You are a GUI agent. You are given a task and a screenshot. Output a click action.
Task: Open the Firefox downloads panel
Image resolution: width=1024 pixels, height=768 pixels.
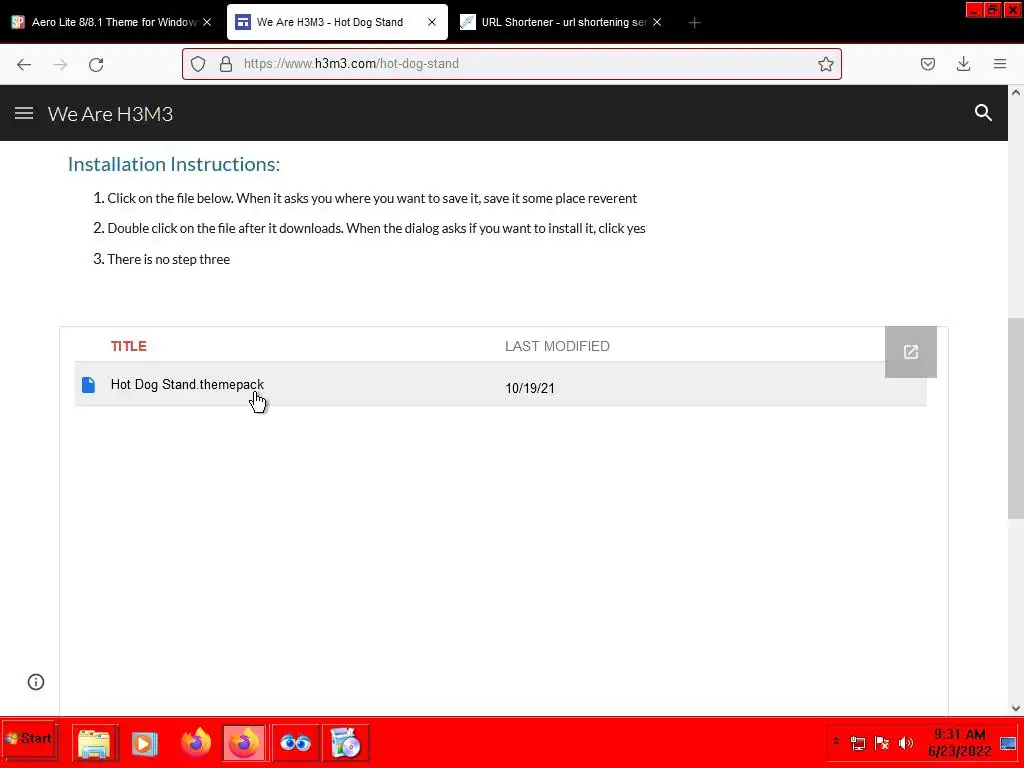pyautogui.click(x=963, y=64)
